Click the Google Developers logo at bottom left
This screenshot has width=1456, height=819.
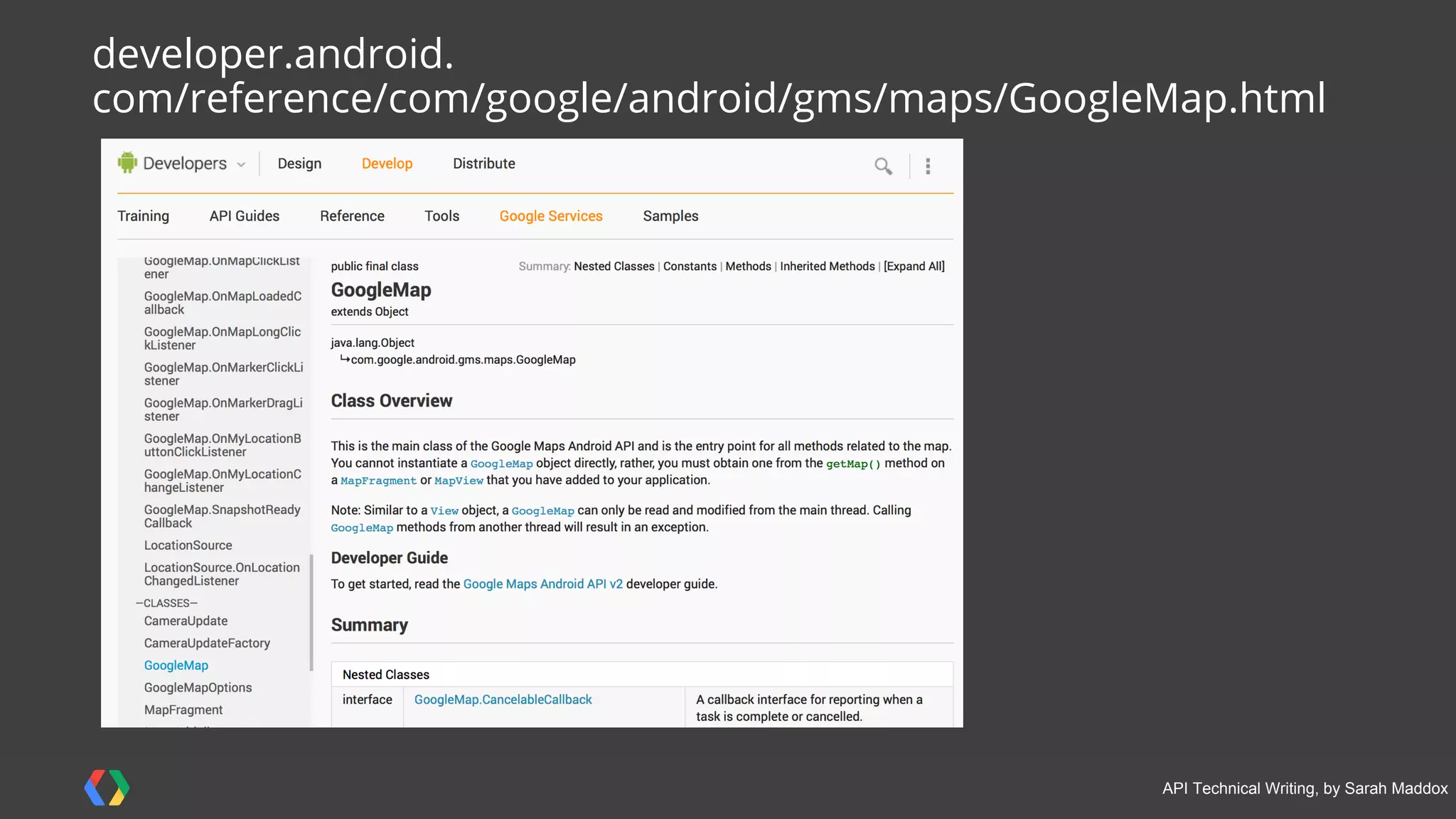coord(107,788)
